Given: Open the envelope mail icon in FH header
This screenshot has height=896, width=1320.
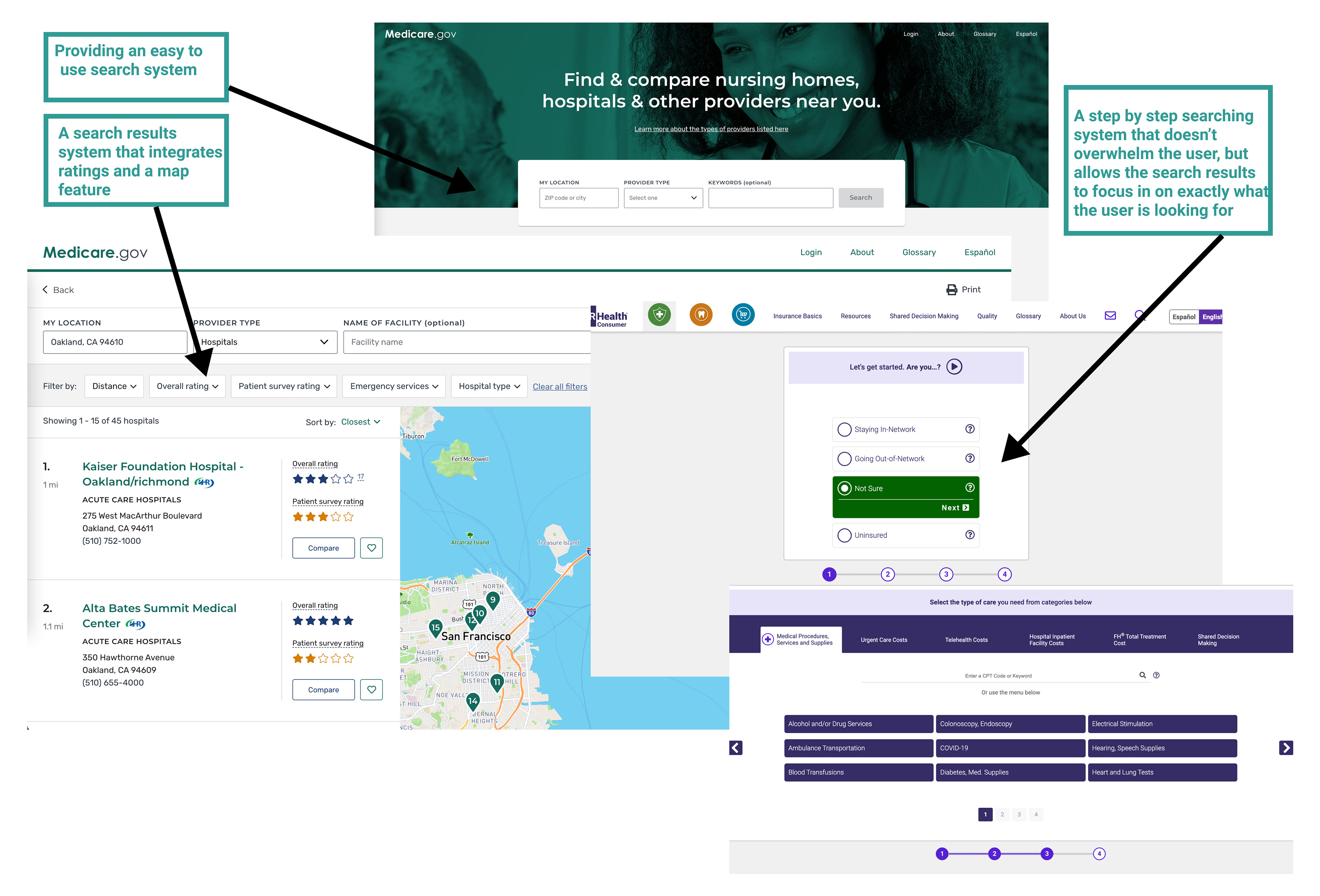Looking at the screenshot, I should pyautogui.click(x=1110, y=316).
